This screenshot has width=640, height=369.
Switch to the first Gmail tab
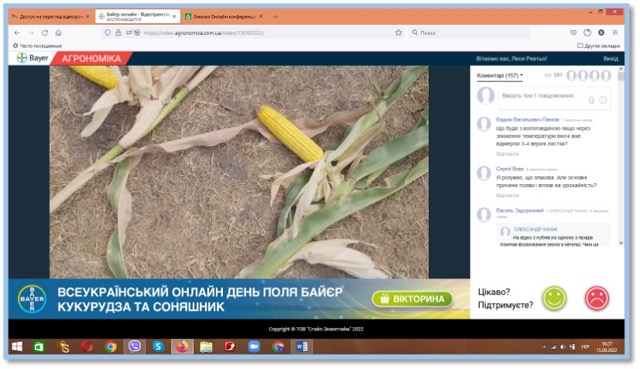[x=50, y=17]
